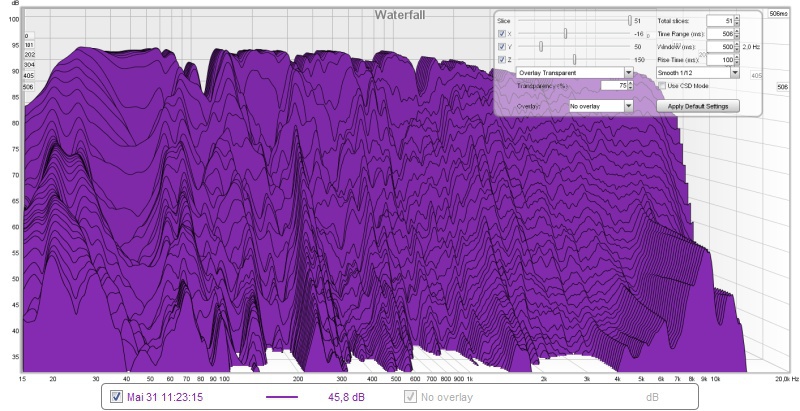Click the up arrow of Total slices spinner
The height and width of the screenshot is (411, 800).
(737, 17)
